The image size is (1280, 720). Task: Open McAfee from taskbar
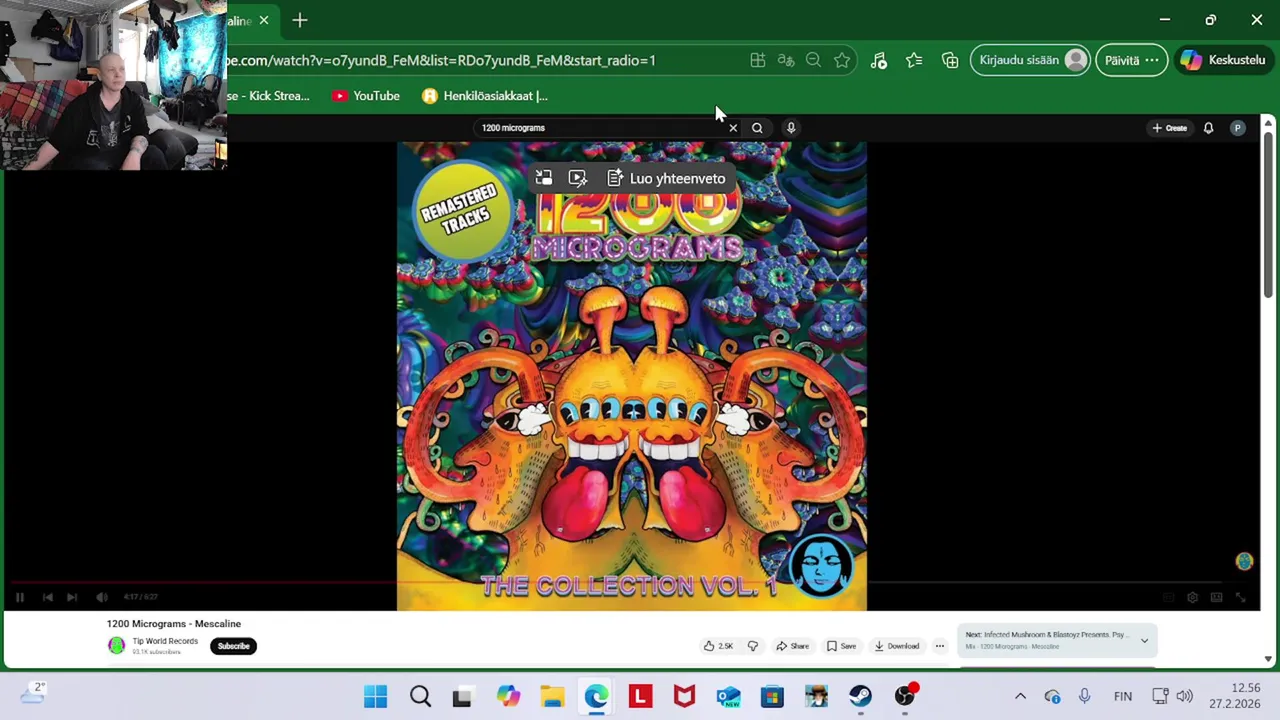(684, 696)
